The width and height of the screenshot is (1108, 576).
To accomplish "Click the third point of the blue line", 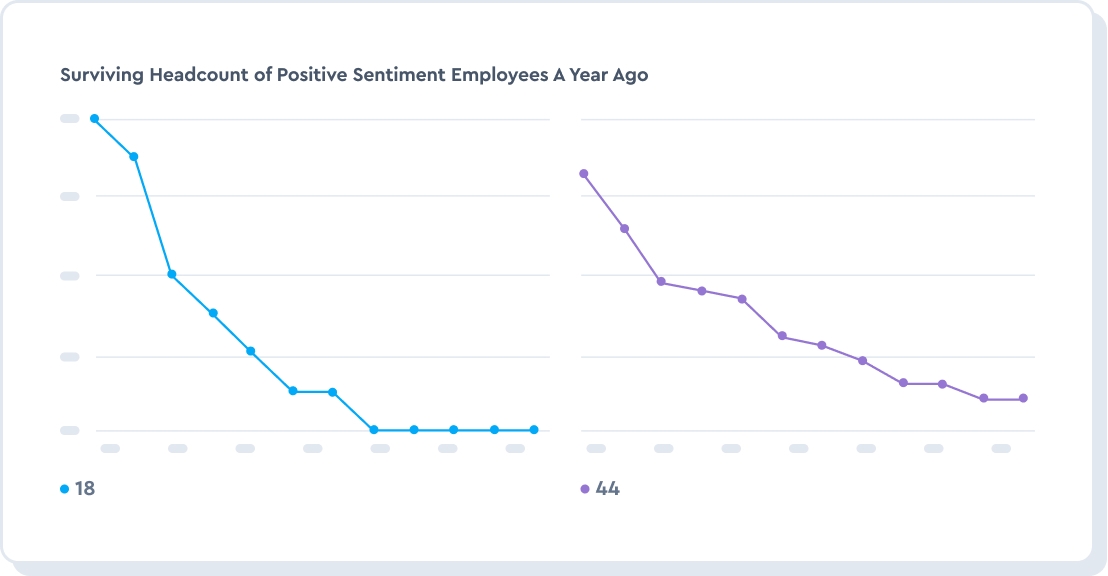I will [171, 274].
